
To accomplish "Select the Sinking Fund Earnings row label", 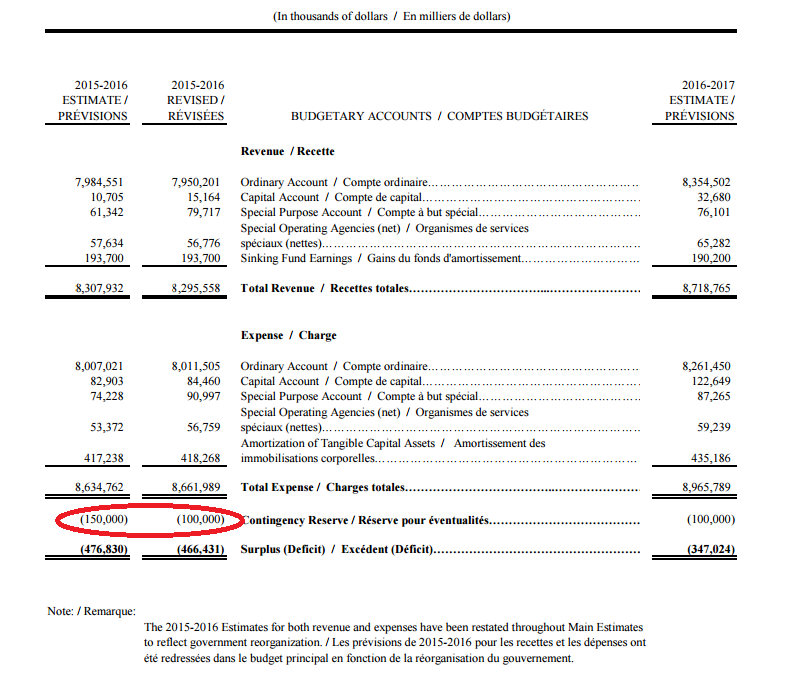I will pyautogui.click(x=380, y=258).
